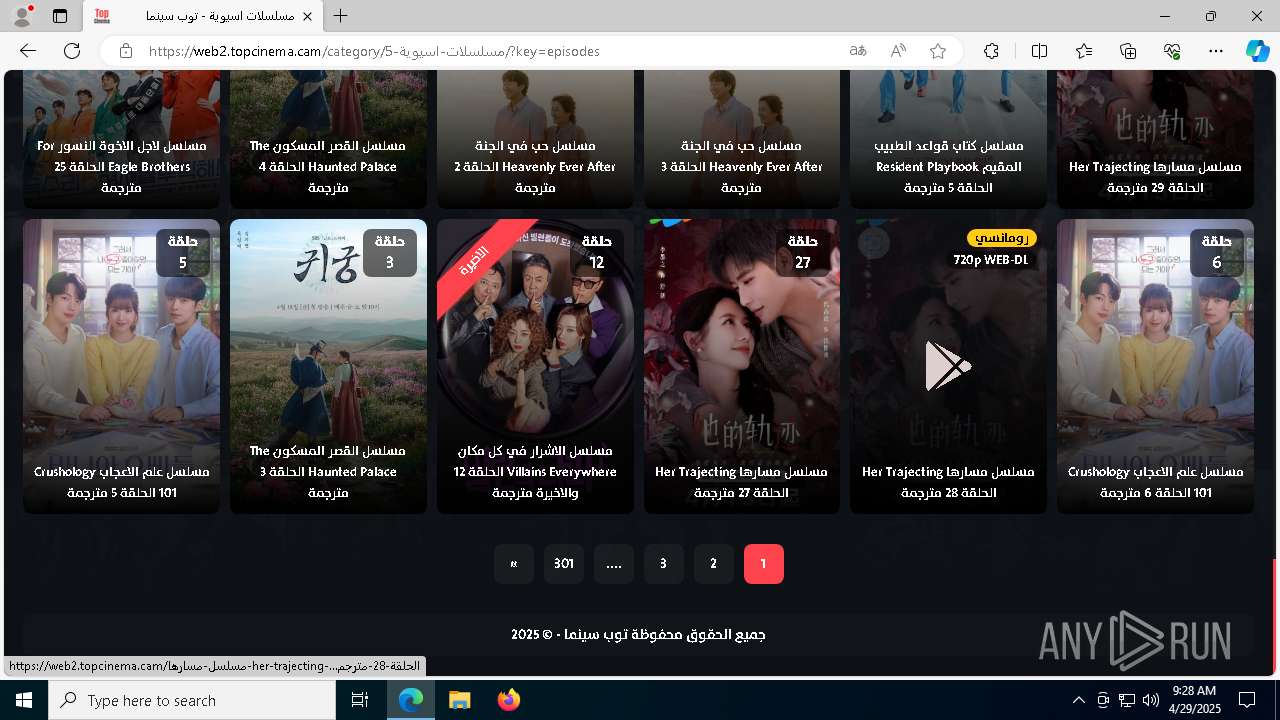Open Settings and more menu
Viewport: 1280px width, 720px height.
point(1216,51)
